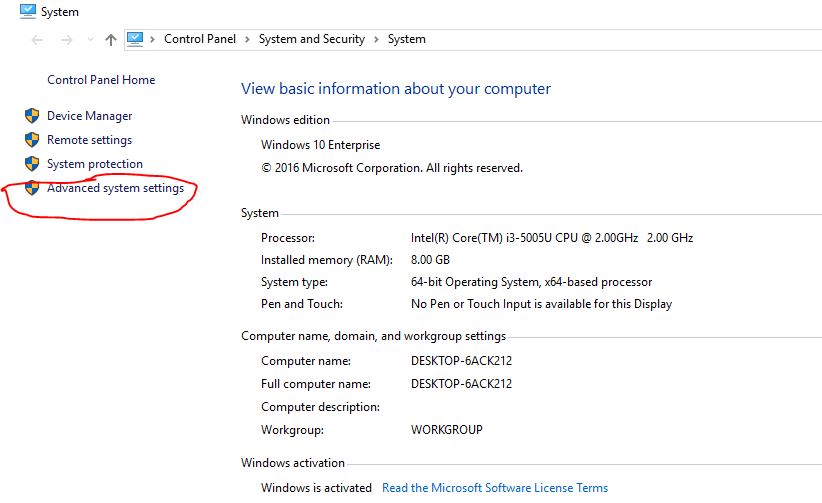This screenshot has width=822, height=503.
Task: Click Workgroup value 'WORKGROUP'
Action: (447, 430)
